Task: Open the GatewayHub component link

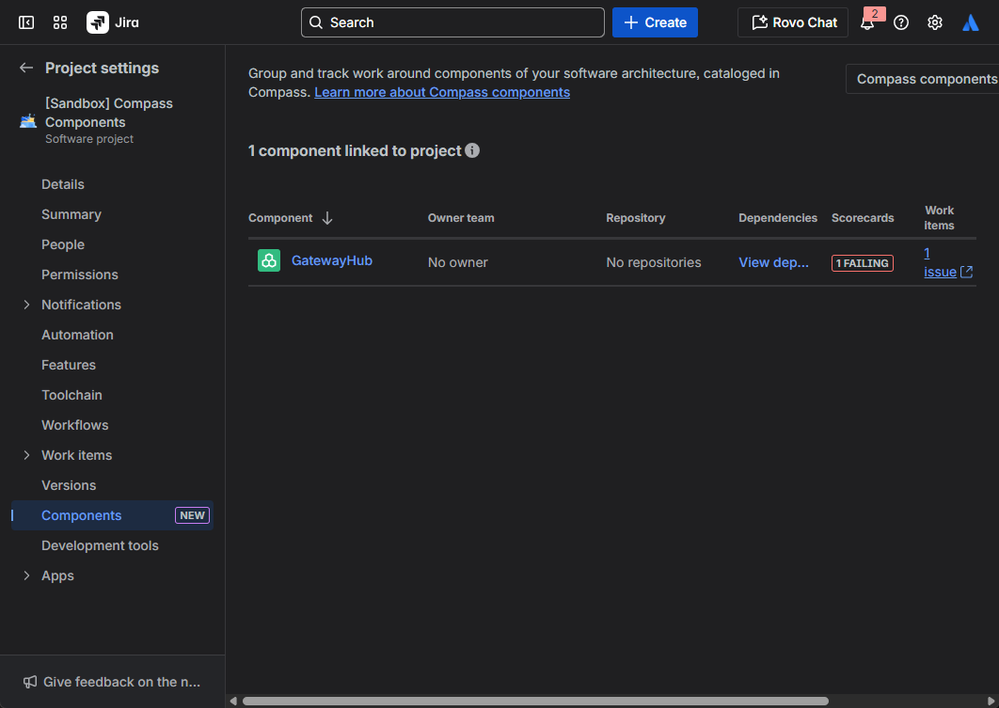Action: coord(331,261)
